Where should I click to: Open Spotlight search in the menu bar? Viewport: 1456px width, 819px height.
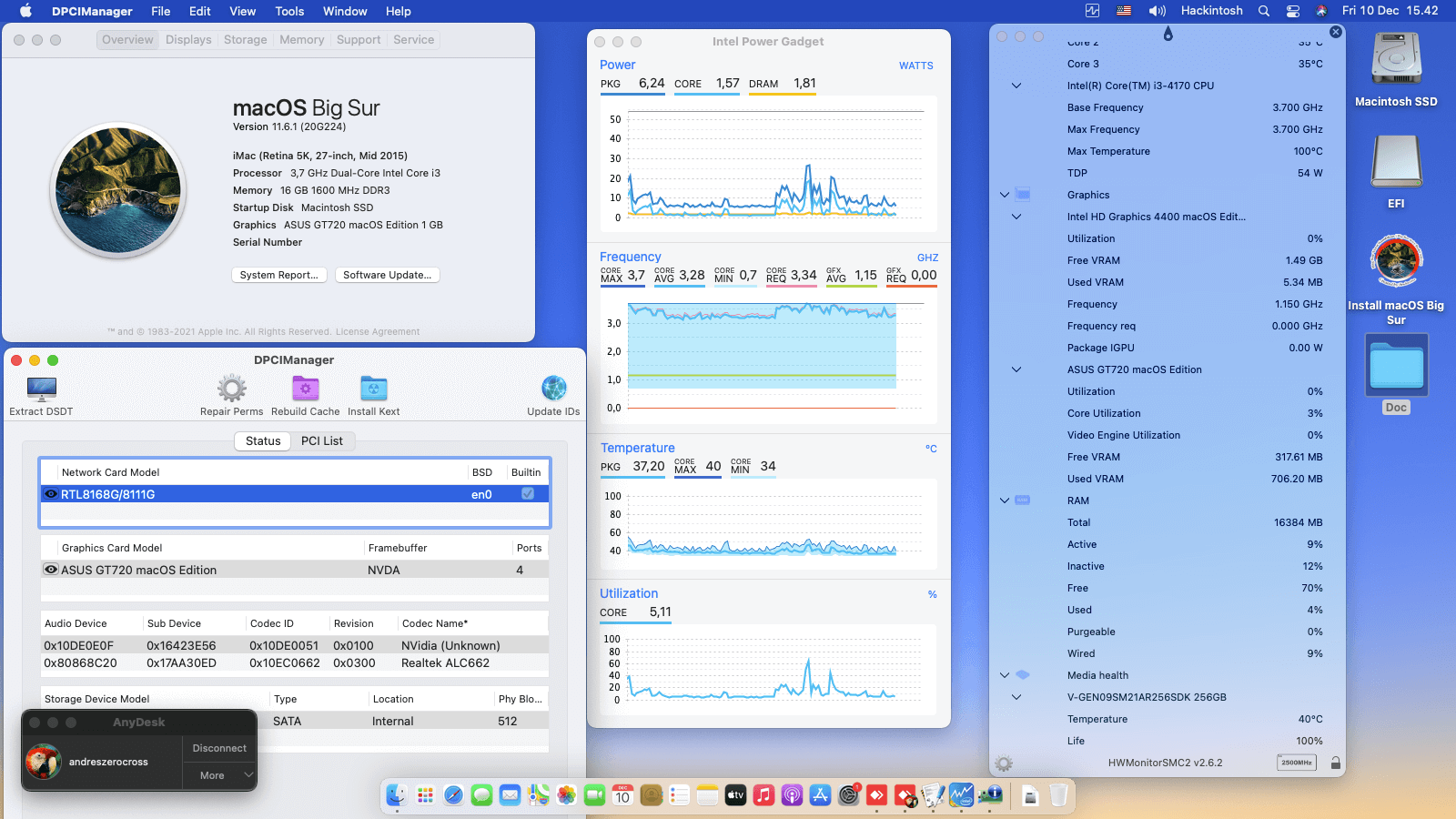tap(1264, 11)
